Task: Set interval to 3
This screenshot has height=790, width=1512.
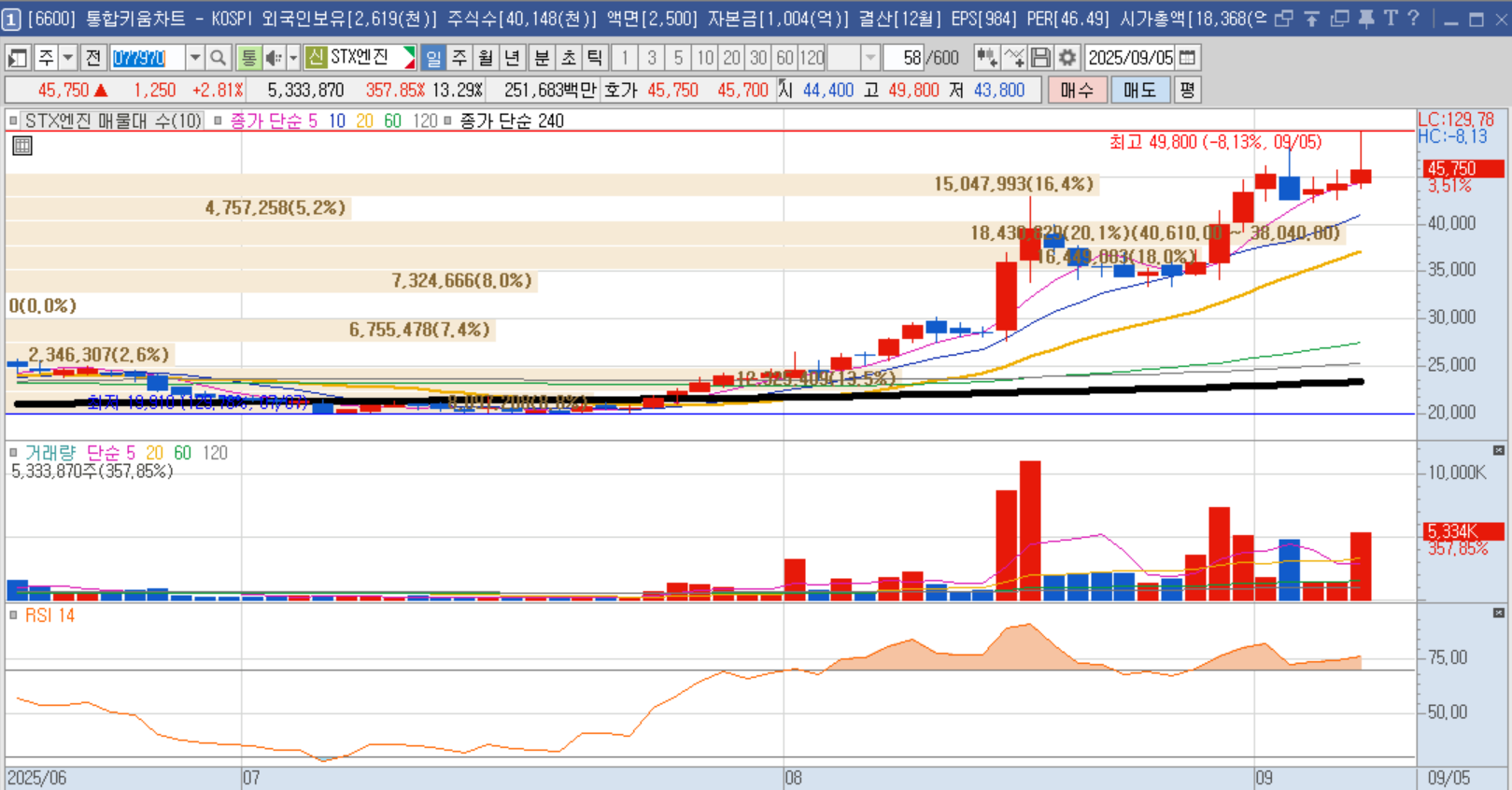Action: point(652,58)
